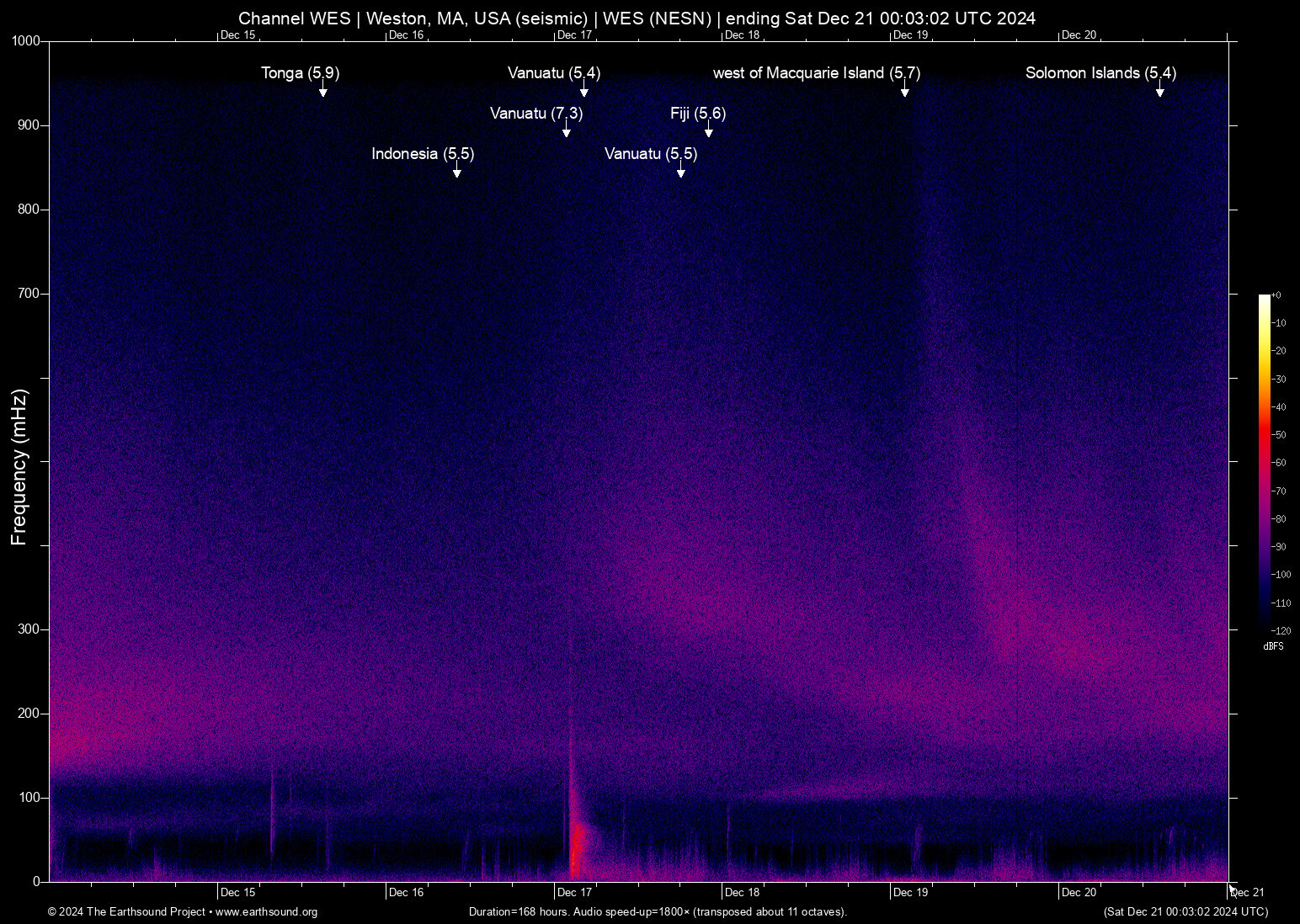
Task: Select the ending timestamp text at bottom right
Action: (1185, 912)
